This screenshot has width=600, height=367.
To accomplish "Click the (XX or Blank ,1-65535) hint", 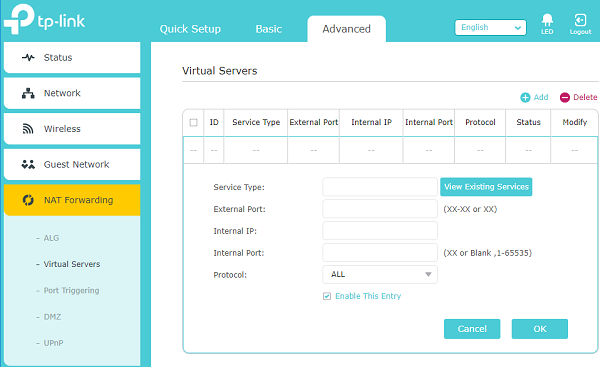I will click(x=488, y=253).
